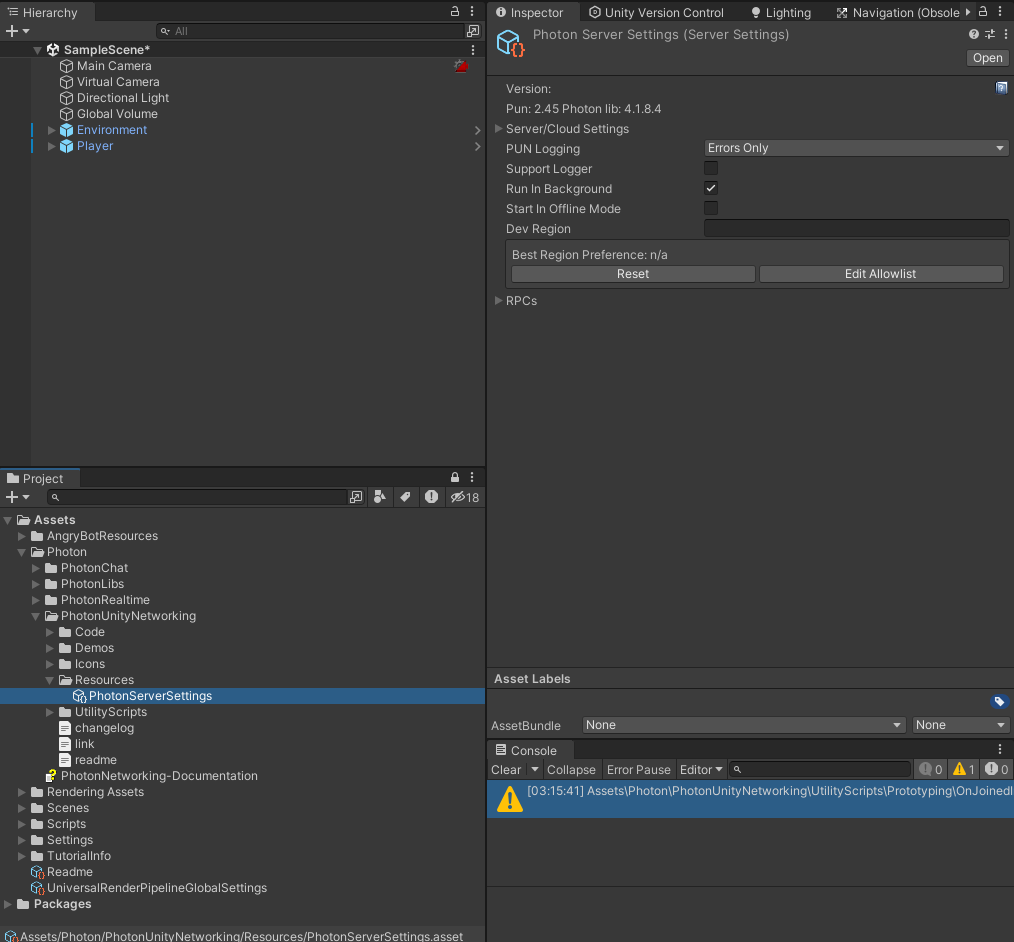
Task: Open Inspector presets slider icon
Action: coord(989,34)
